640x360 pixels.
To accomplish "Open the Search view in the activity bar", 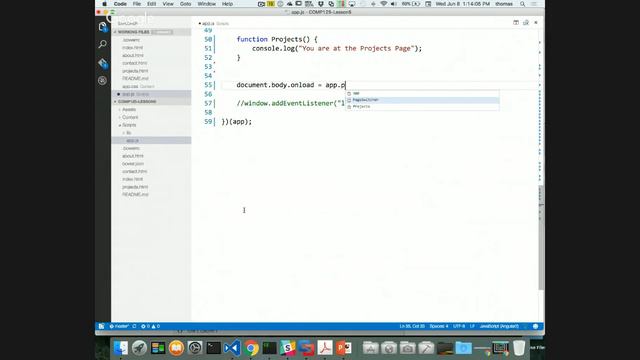I will pos(102,44).
